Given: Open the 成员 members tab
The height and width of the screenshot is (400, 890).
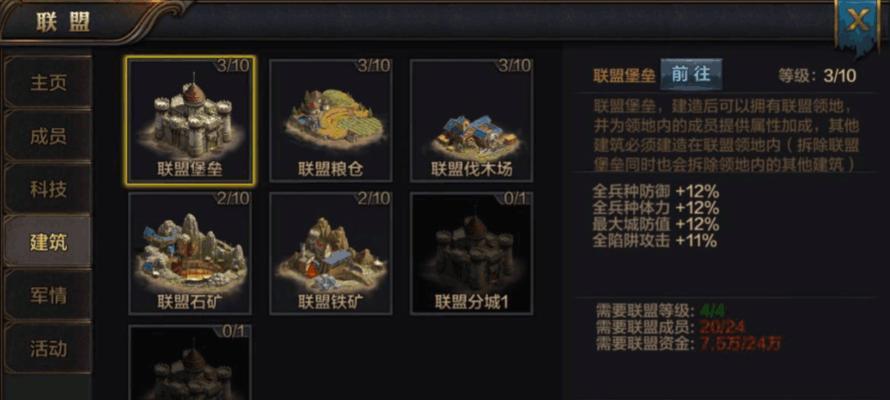Looking at the screenshot, I should (x=48, y=136).
